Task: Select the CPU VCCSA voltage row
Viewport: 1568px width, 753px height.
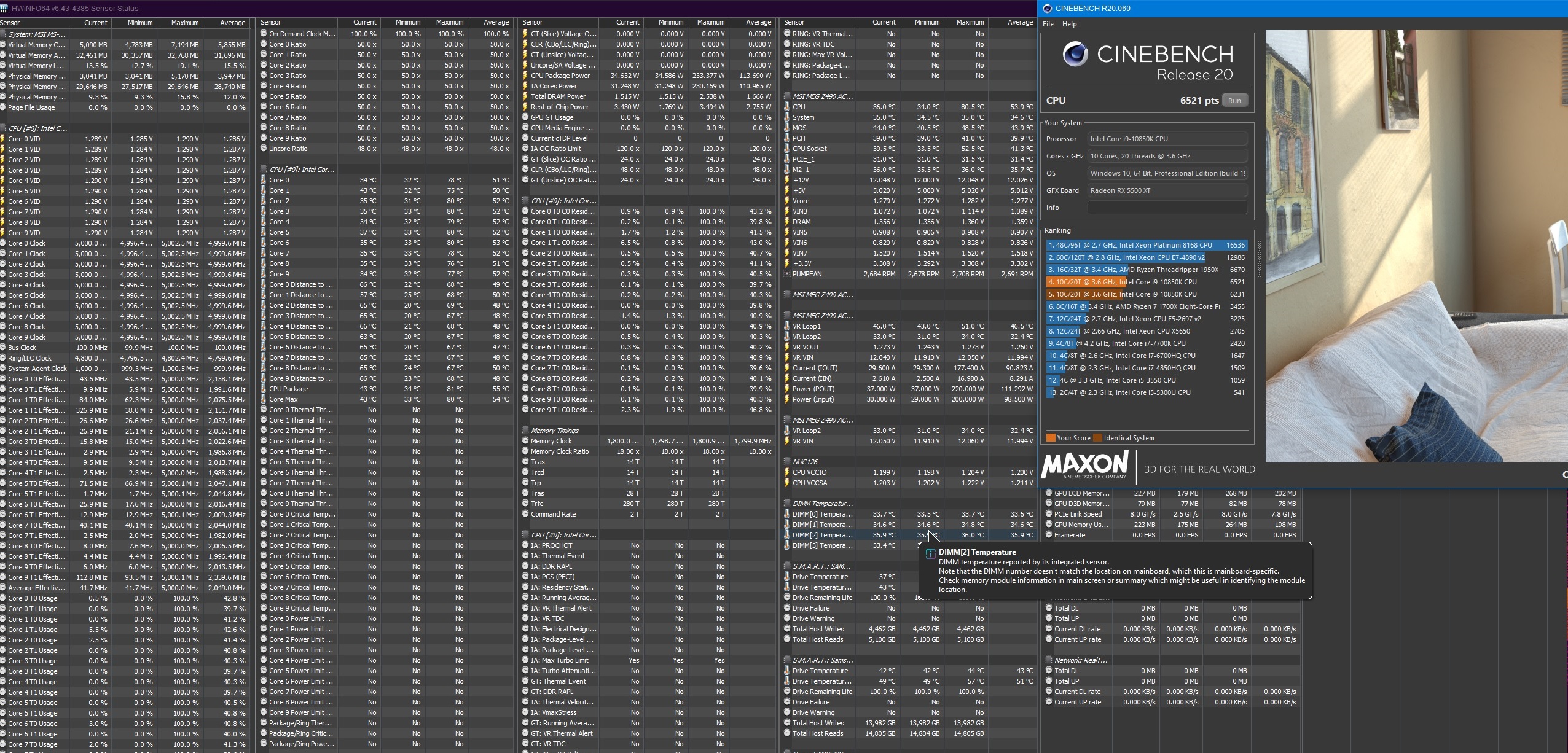Action: 909,483
